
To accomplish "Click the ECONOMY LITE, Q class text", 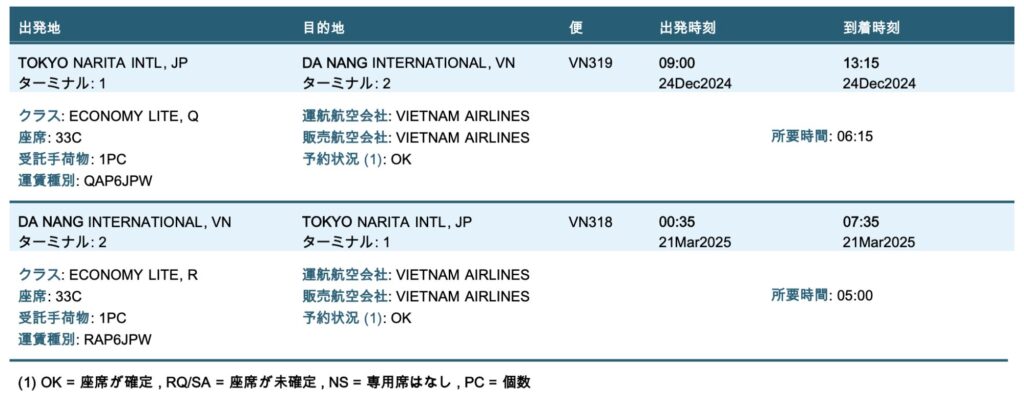I will 134,116.
